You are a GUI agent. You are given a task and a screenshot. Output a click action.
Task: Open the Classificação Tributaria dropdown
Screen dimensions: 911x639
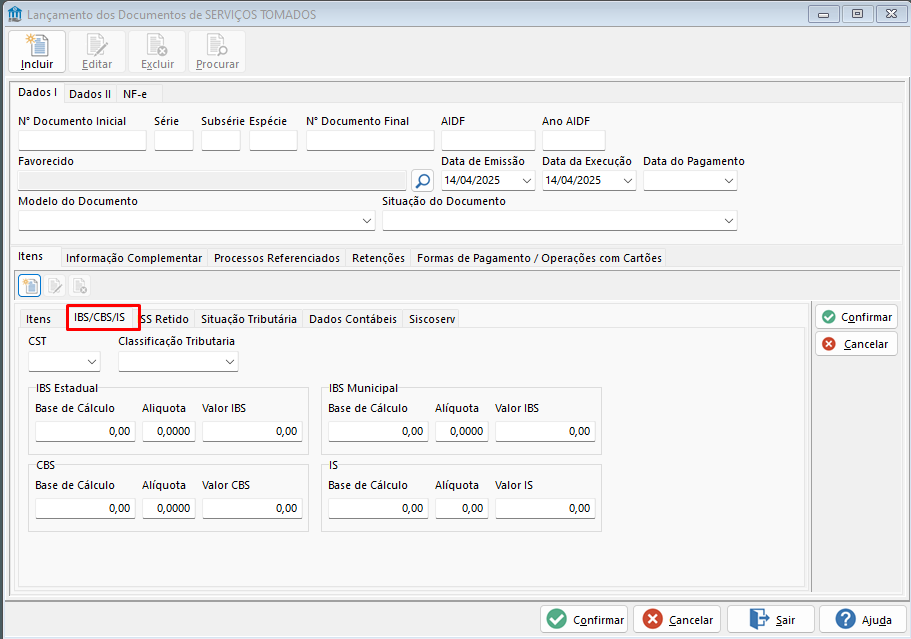[x=230, y=362]
